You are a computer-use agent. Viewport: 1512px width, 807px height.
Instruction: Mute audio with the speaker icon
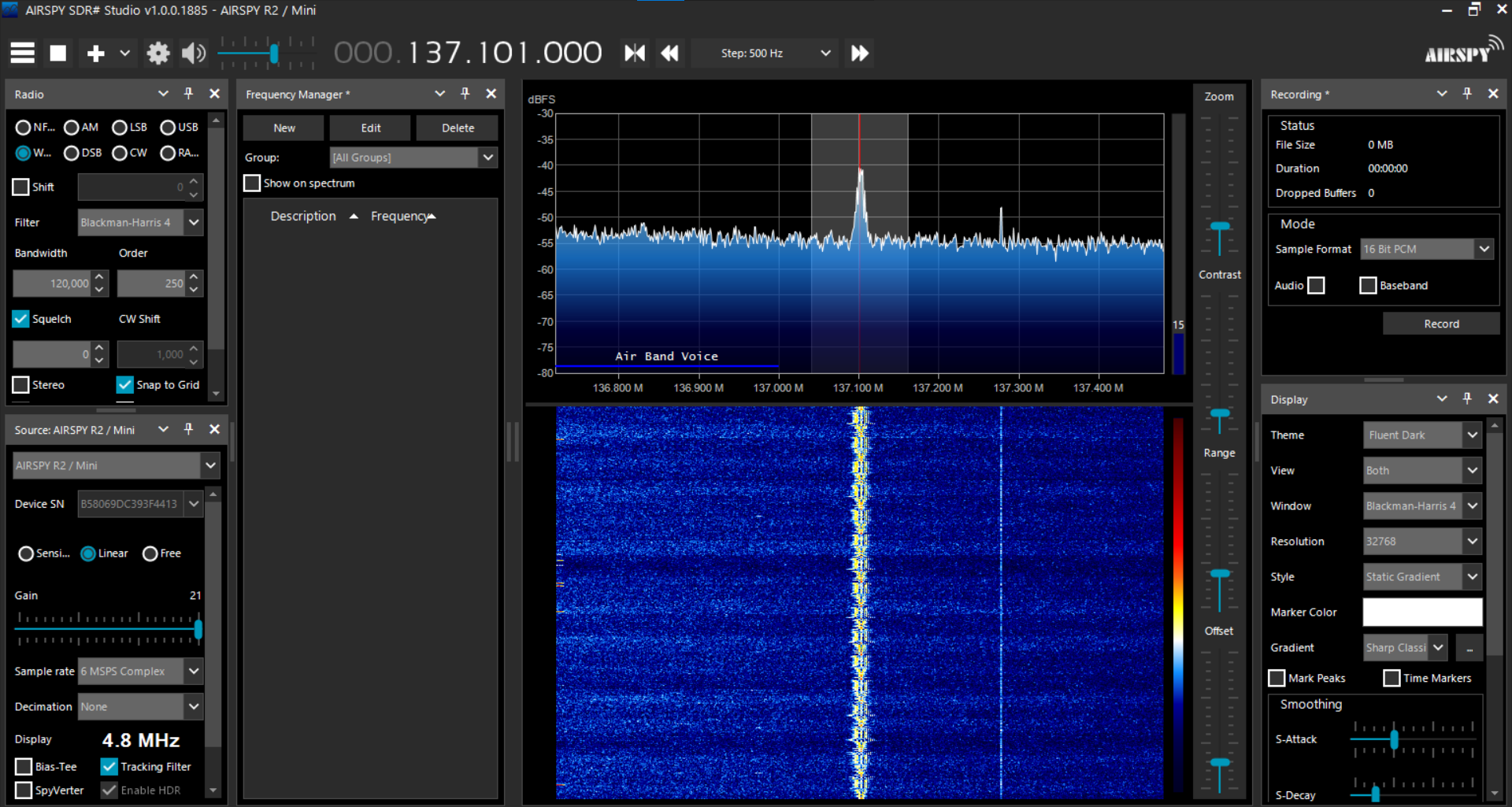193,53
